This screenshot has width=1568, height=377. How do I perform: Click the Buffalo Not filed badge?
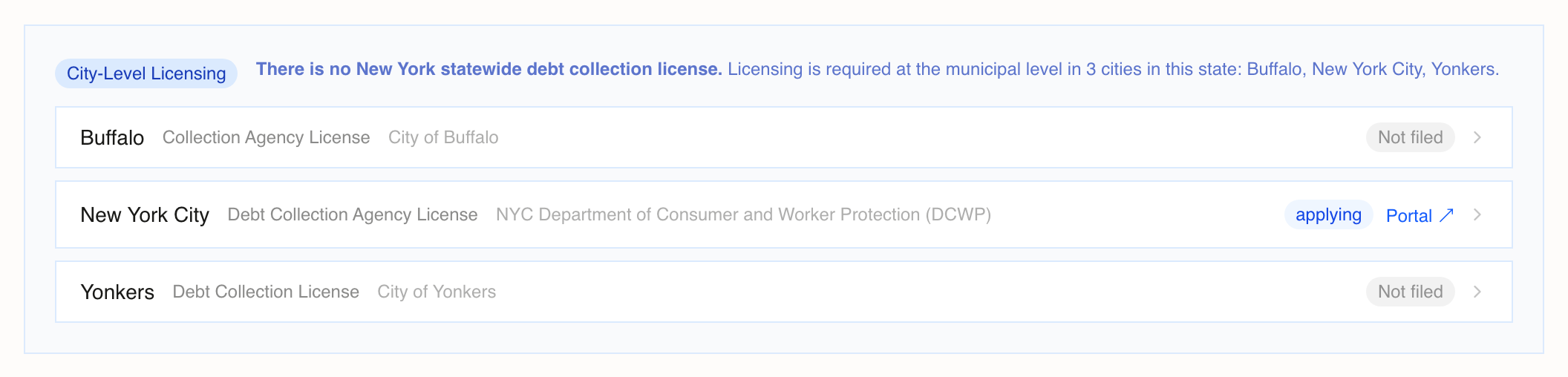coord(1410,137)
